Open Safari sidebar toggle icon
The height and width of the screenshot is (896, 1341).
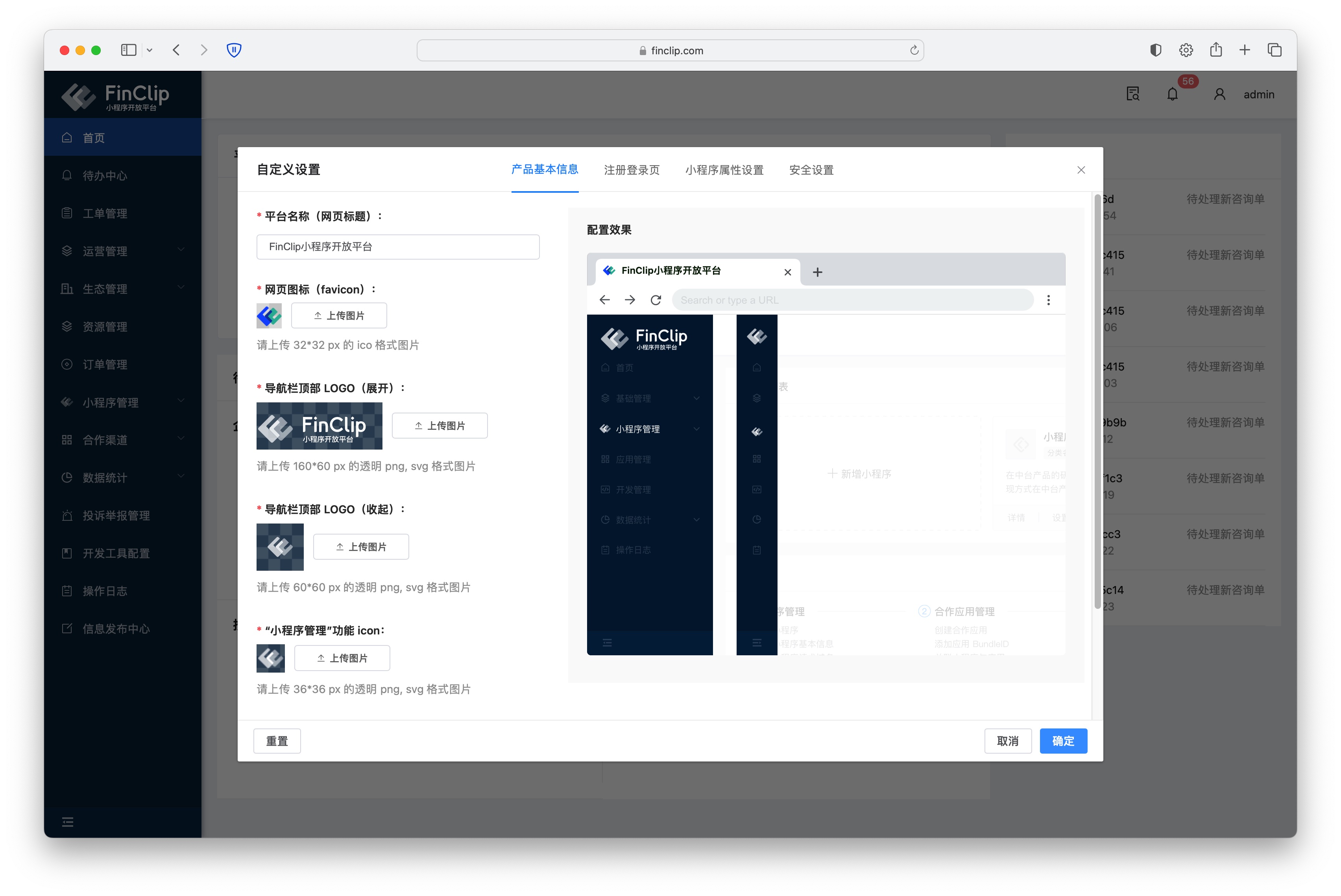129,50
